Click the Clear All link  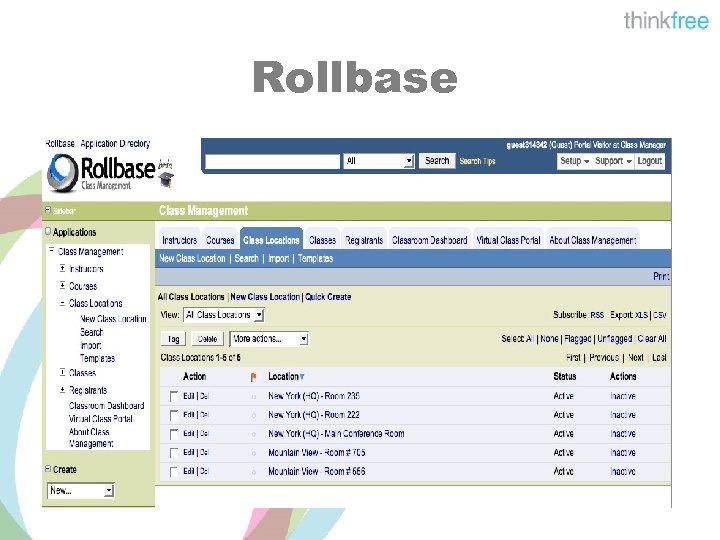point(652,339)
